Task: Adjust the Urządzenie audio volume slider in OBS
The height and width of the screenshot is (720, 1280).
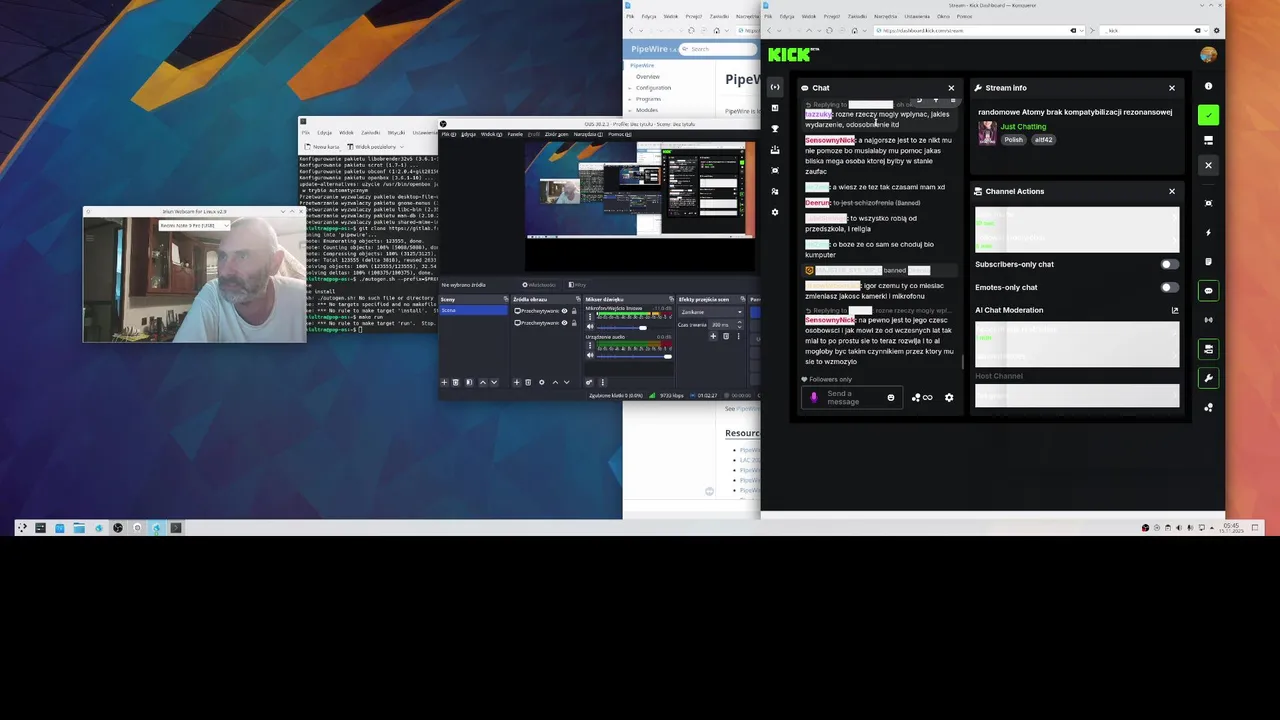Action: (633, 356)
